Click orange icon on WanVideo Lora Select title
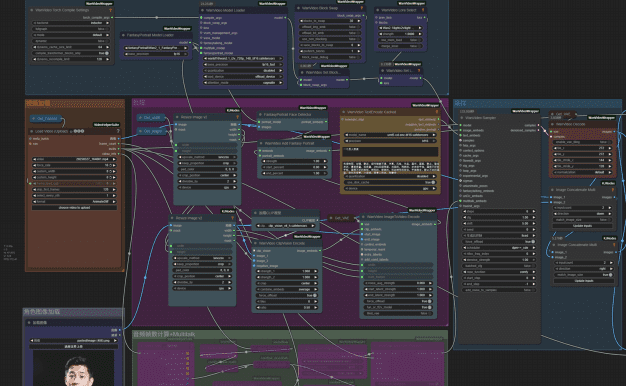Screen dimensions: 626x386 pos(423,10)
